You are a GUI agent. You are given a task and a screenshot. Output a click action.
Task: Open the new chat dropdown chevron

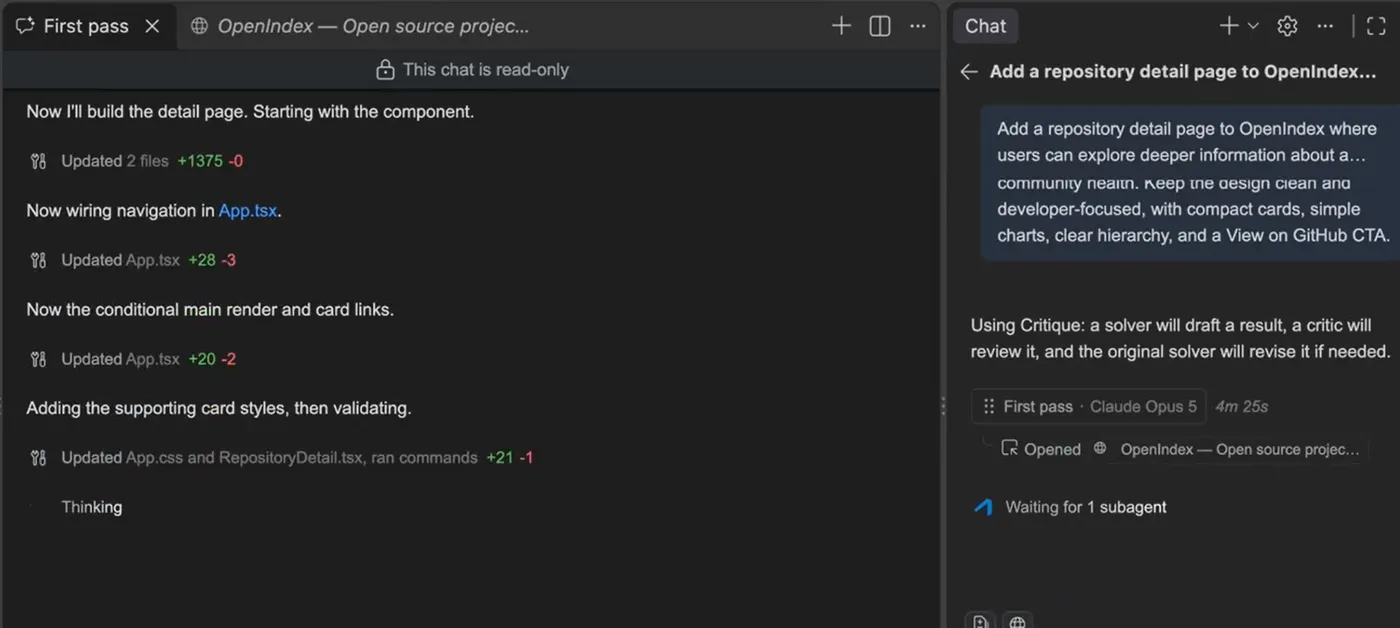(x=1253, y=26)
